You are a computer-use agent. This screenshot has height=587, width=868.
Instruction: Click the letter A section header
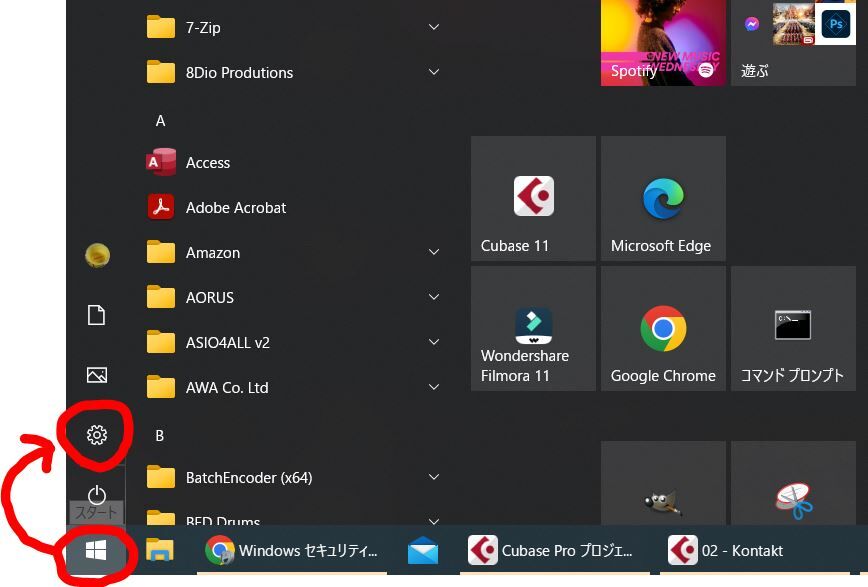[161, 121]
